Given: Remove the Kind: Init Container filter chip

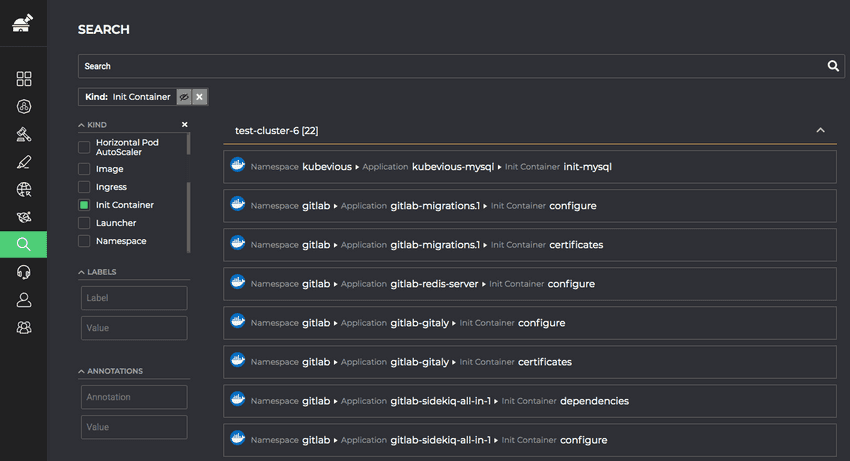Looking at the screenshot, I should [x=199, y=97].
